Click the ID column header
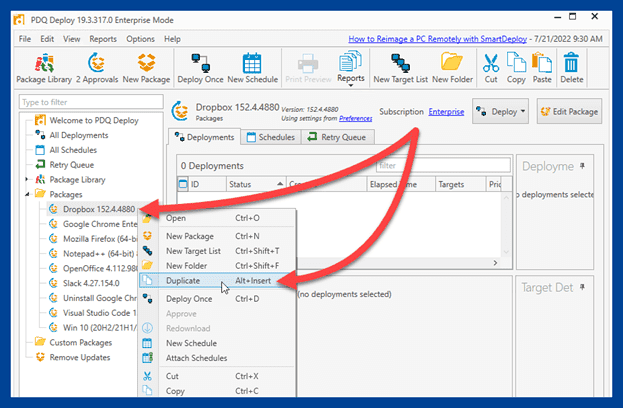Viewport: 623px width, 408px height. 206,184
